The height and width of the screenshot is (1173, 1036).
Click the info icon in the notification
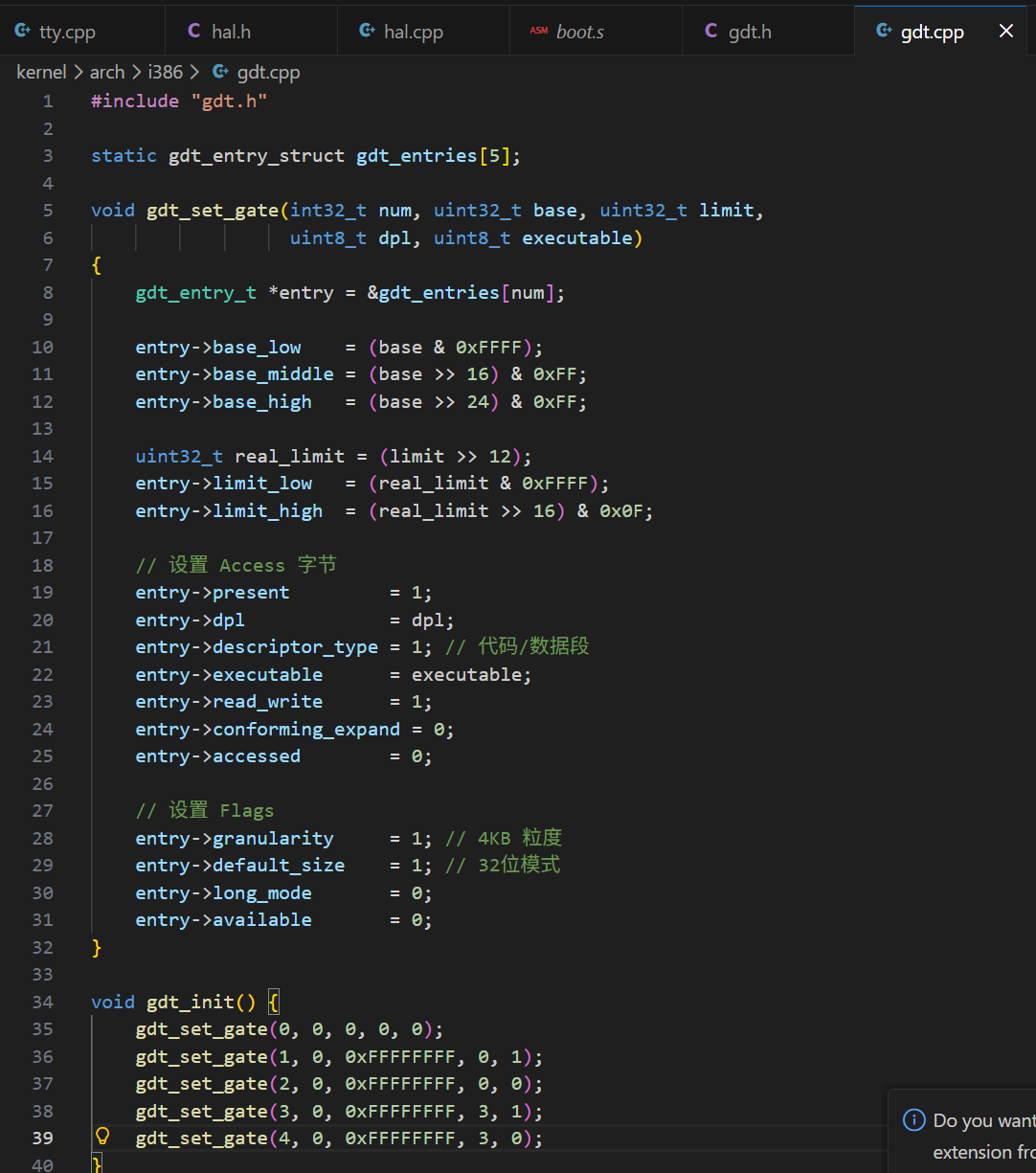[x=914, y=1119]
